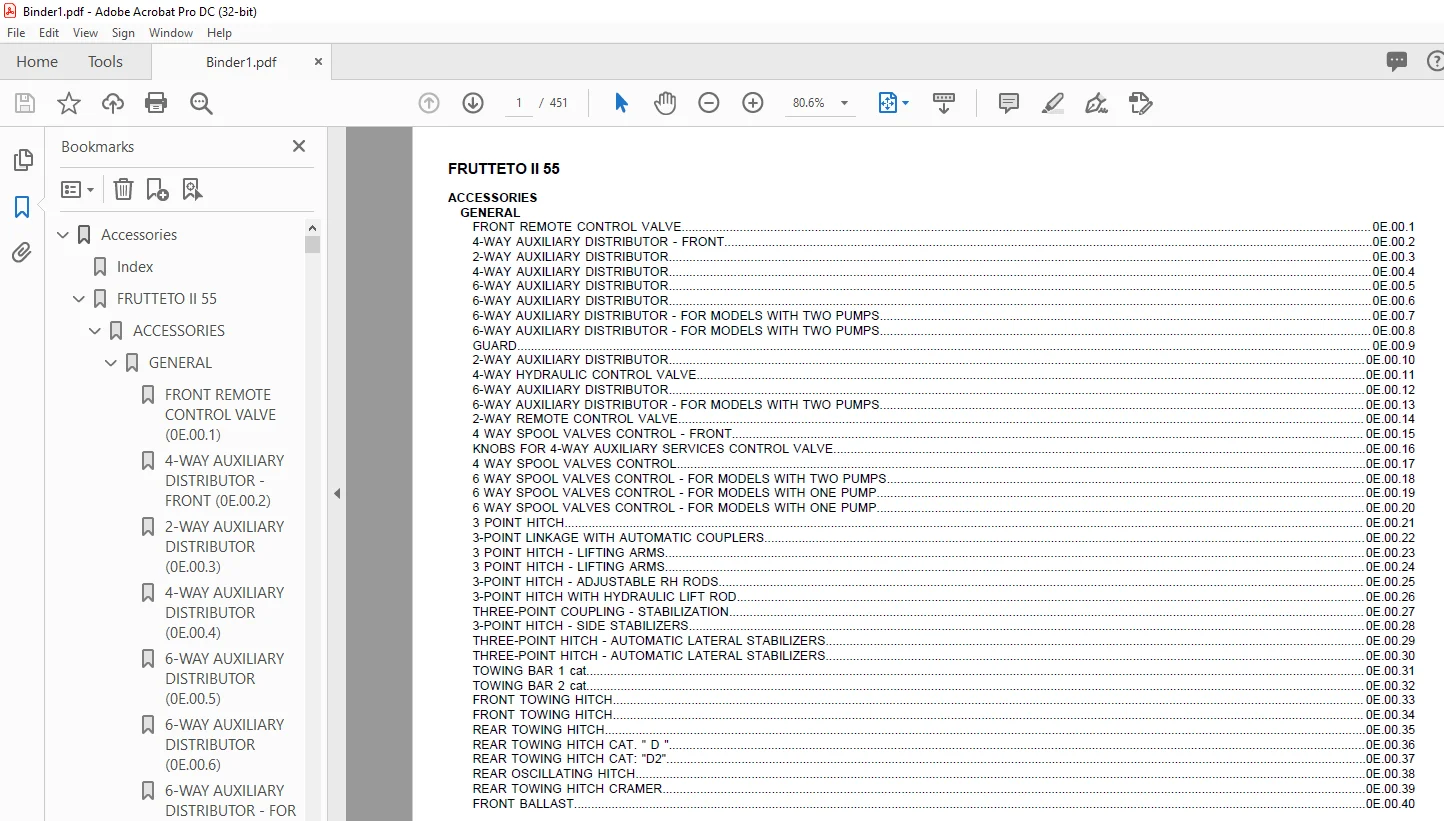Open the Sign menu
Image resolution: width=1444 pixels, height=821 pixels.
coord(123,33)
